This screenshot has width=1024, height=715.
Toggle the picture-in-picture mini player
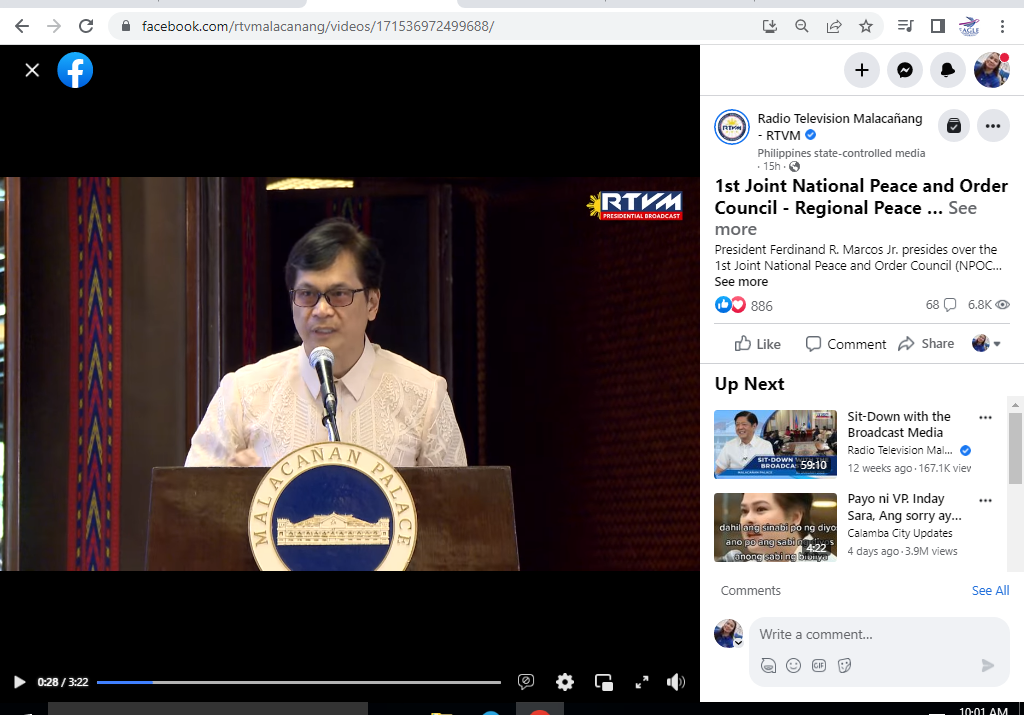point(604,682)
